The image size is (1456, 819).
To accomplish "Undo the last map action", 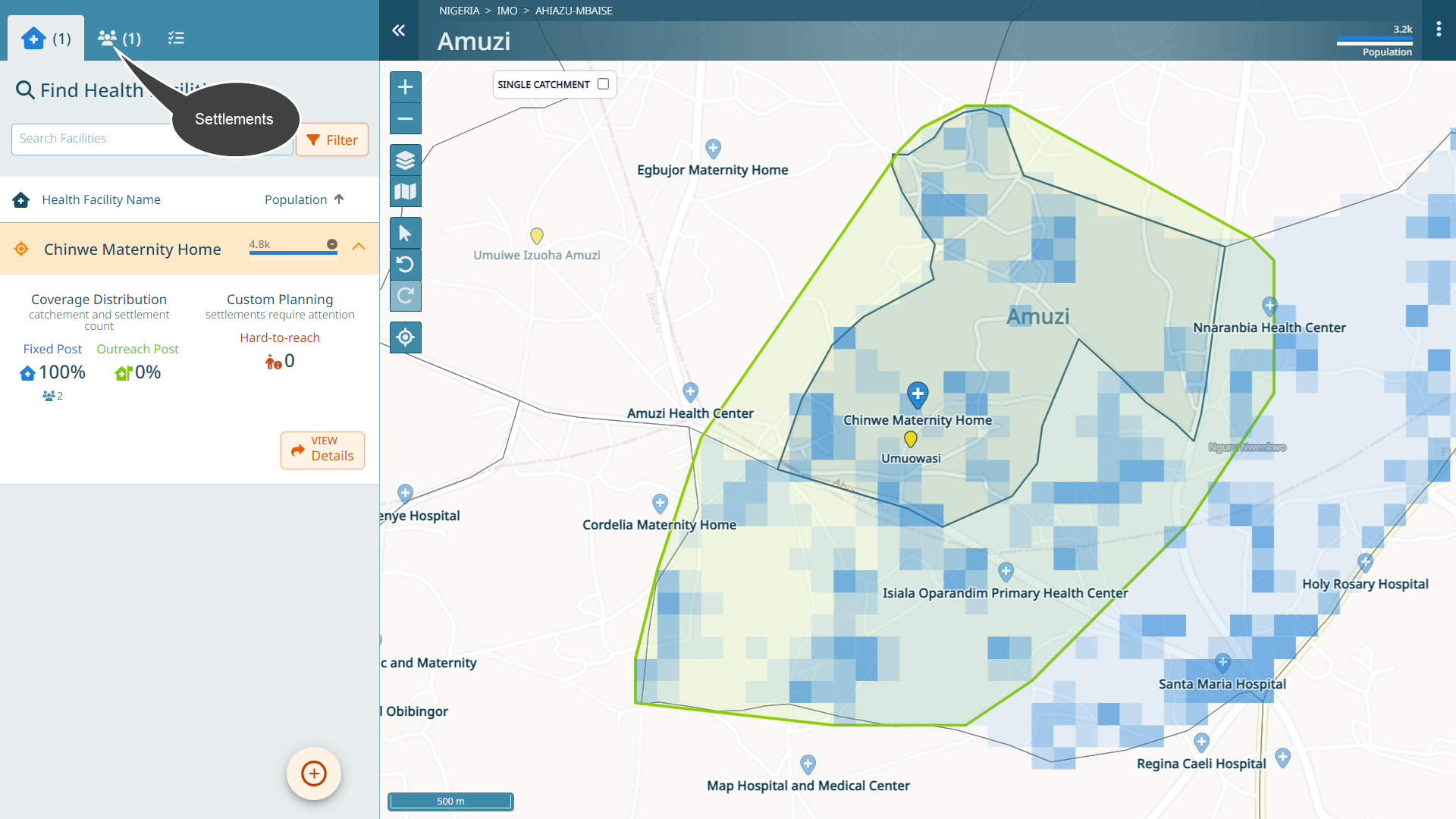I will tap(406, 265).
